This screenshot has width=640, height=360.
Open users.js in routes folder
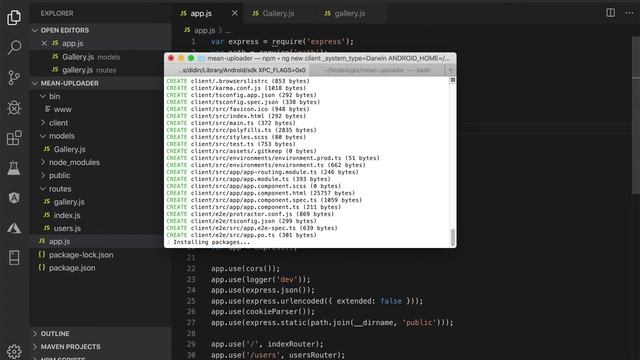(67, 228)
